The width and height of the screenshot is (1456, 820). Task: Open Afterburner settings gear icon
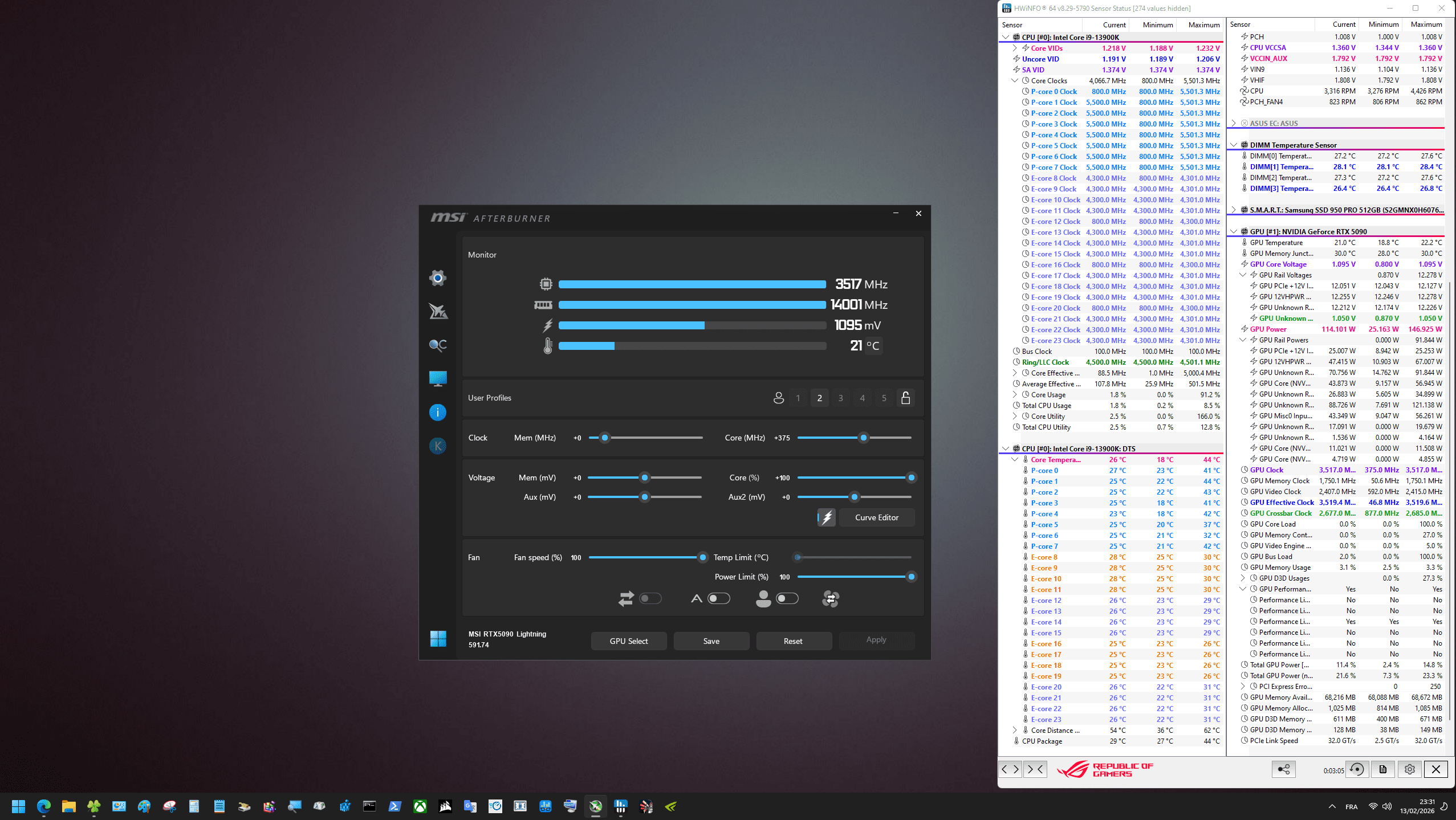tap(437, 278)
